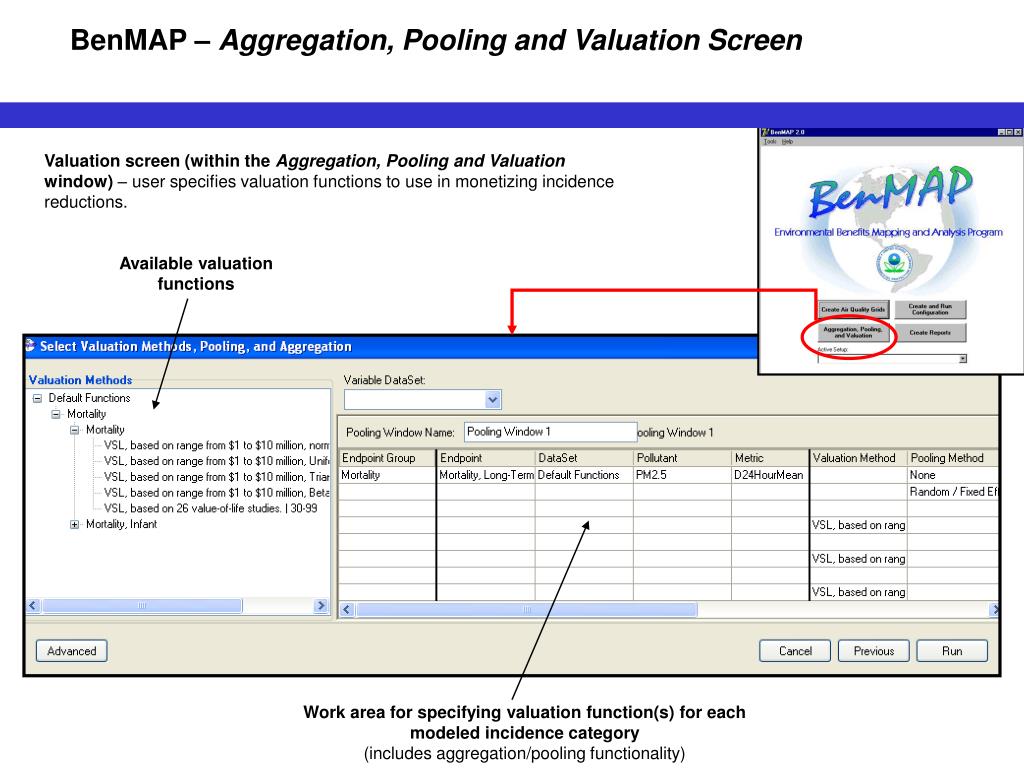The height and width of the screenshot is (768, 1024).
Task: Click the dialog title bar icon
Action: click(x=31, y=345)
